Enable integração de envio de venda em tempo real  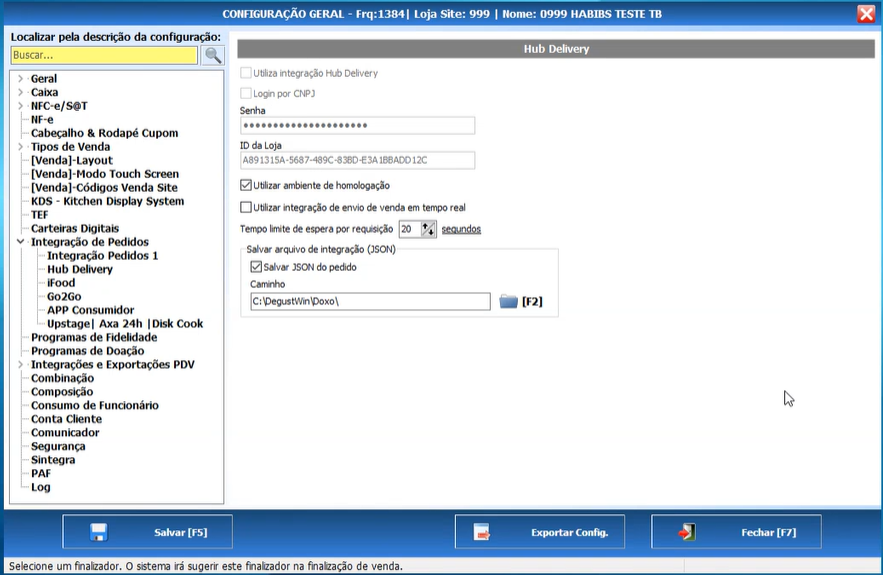coord(246,207)
